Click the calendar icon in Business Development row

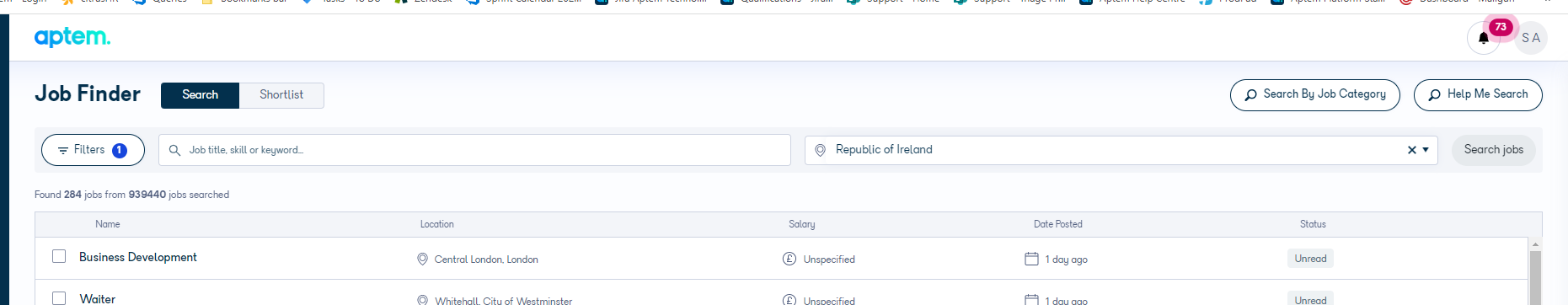coord(1031,259)
